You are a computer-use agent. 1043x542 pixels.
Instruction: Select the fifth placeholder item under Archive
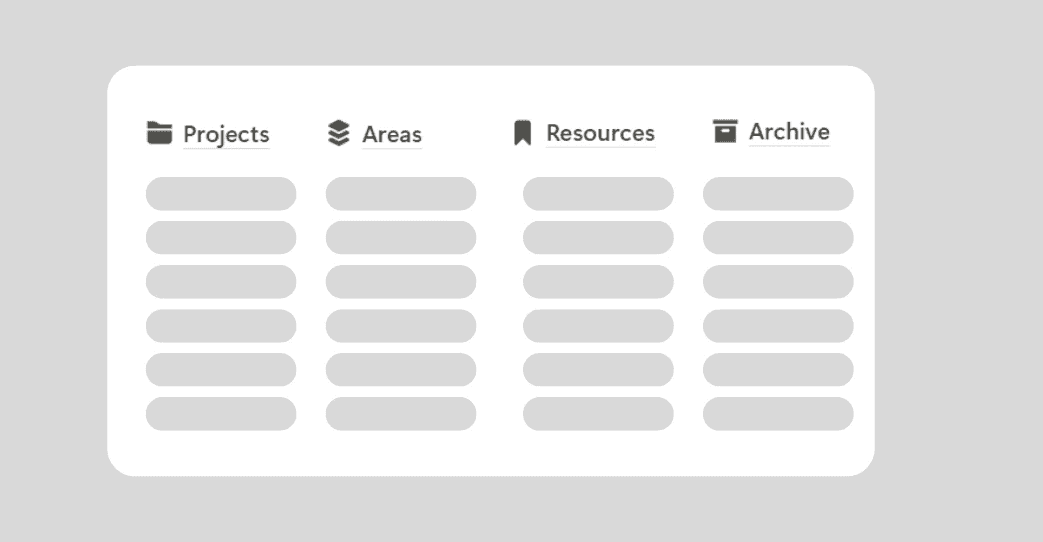(x=778, y=370)
